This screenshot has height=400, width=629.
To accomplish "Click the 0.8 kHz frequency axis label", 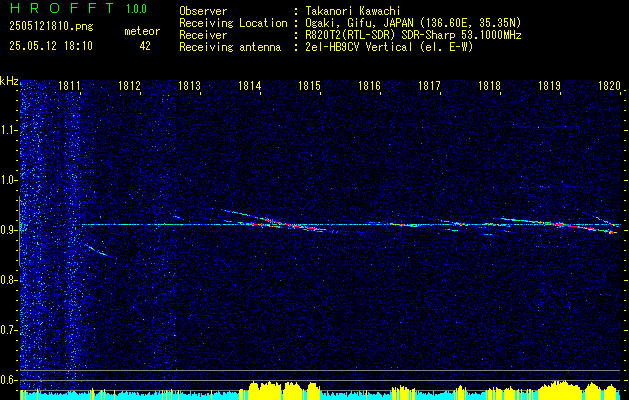I will pyautogui.click(x=8, y=280).
